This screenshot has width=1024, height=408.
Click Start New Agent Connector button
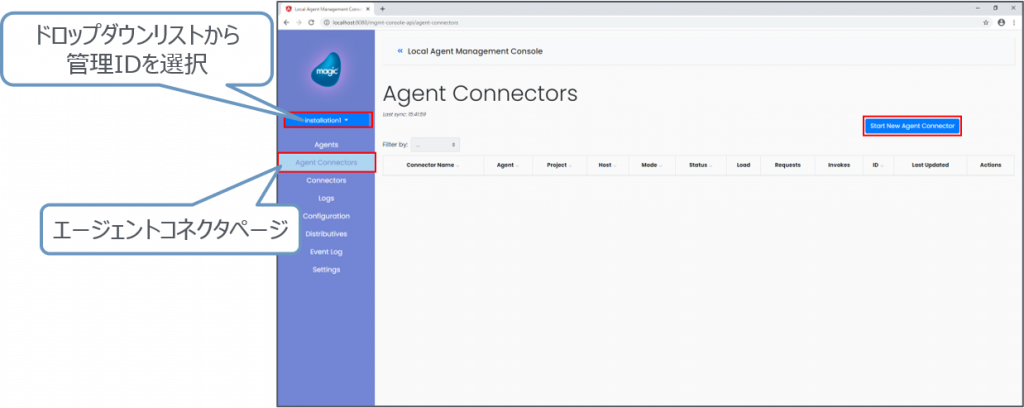[x=912, y=125]
